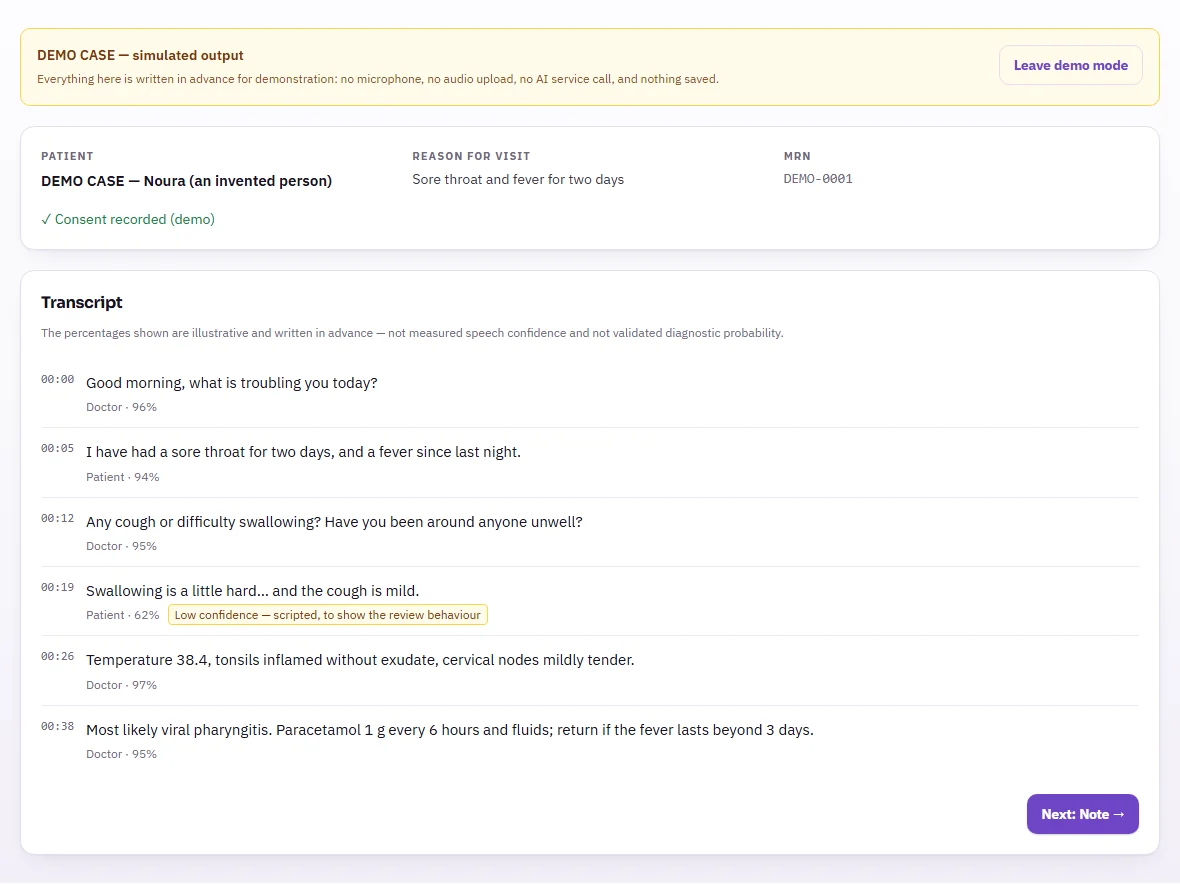Click the Patient · 94% speaker label
Viewport: 1180px width, 884px height.
point(123,477)
